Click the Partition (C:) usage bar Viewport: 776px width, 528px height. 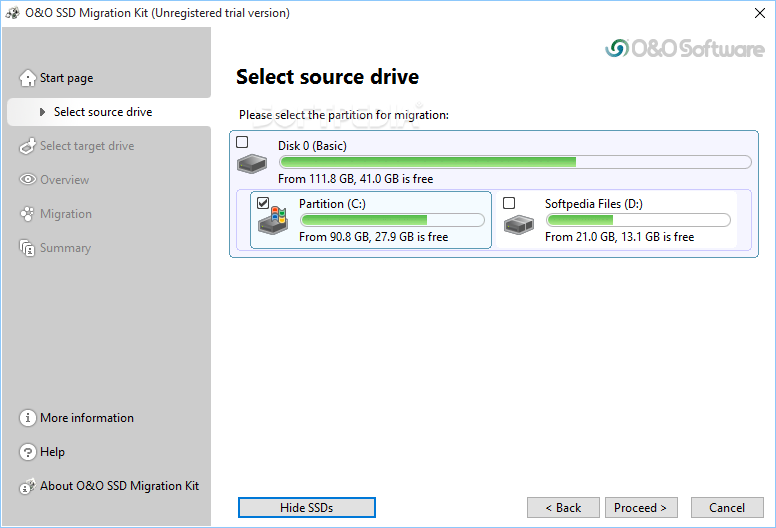(392, 220)
